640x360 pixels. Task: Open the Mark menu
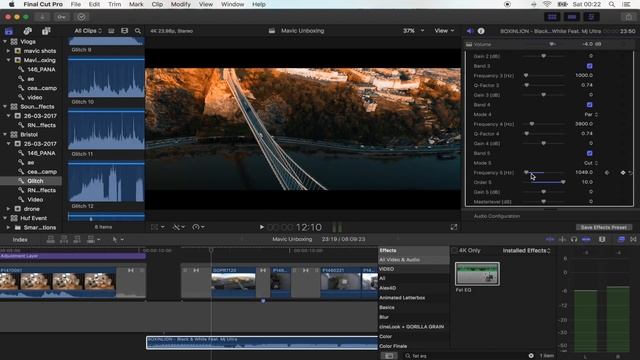pos(136,4)
